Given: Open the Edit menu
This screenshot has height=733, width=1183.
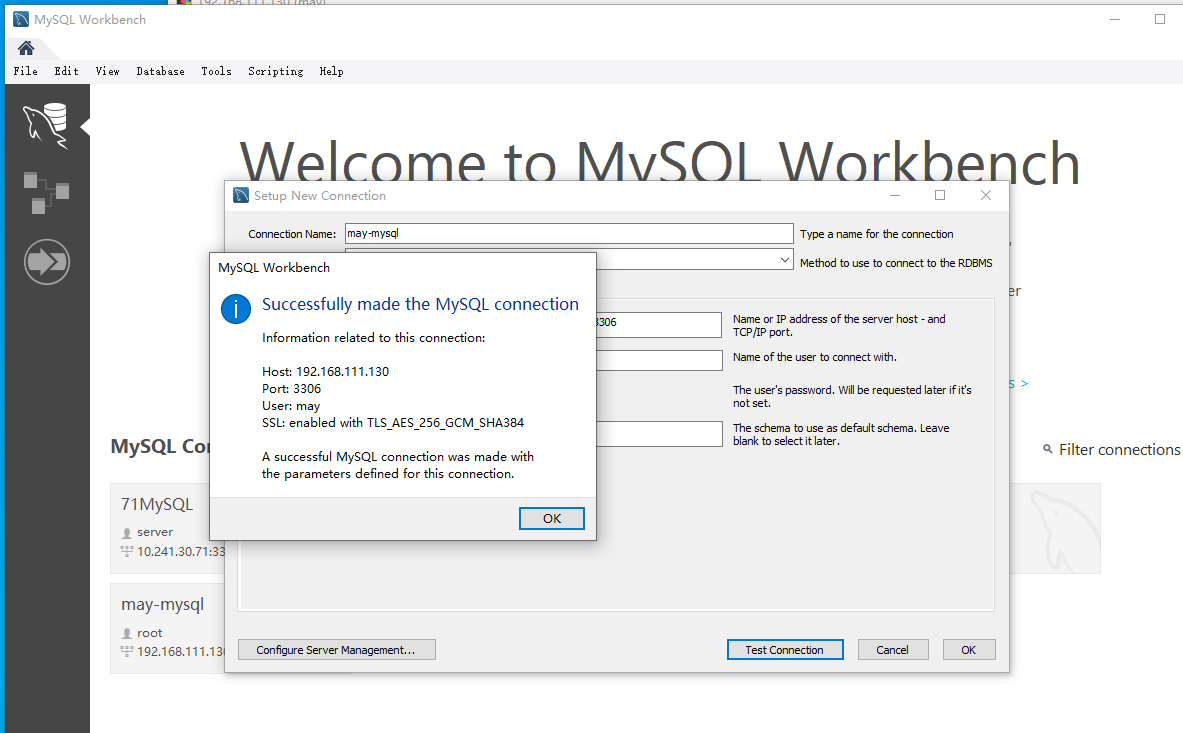Looking at the screenshot, I should point(66,71).
